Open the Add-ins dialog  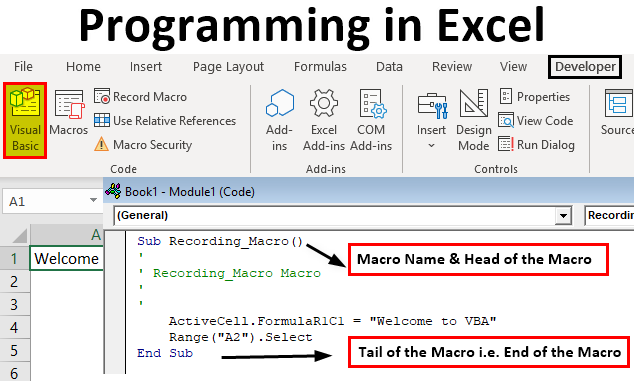coord(279,121)
